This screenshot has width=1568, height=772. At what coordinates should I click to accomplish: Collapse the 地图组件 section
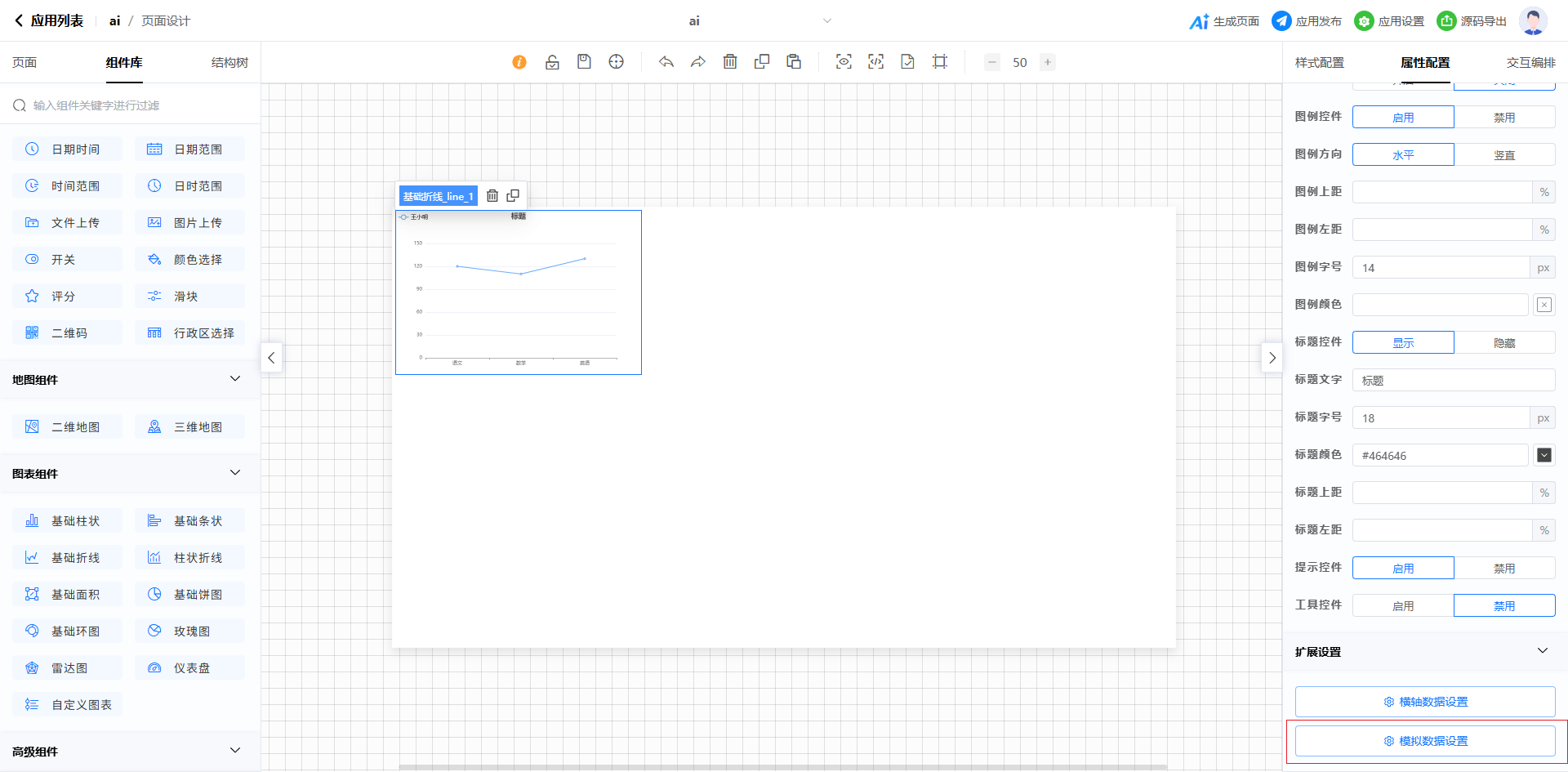[235, 379]
